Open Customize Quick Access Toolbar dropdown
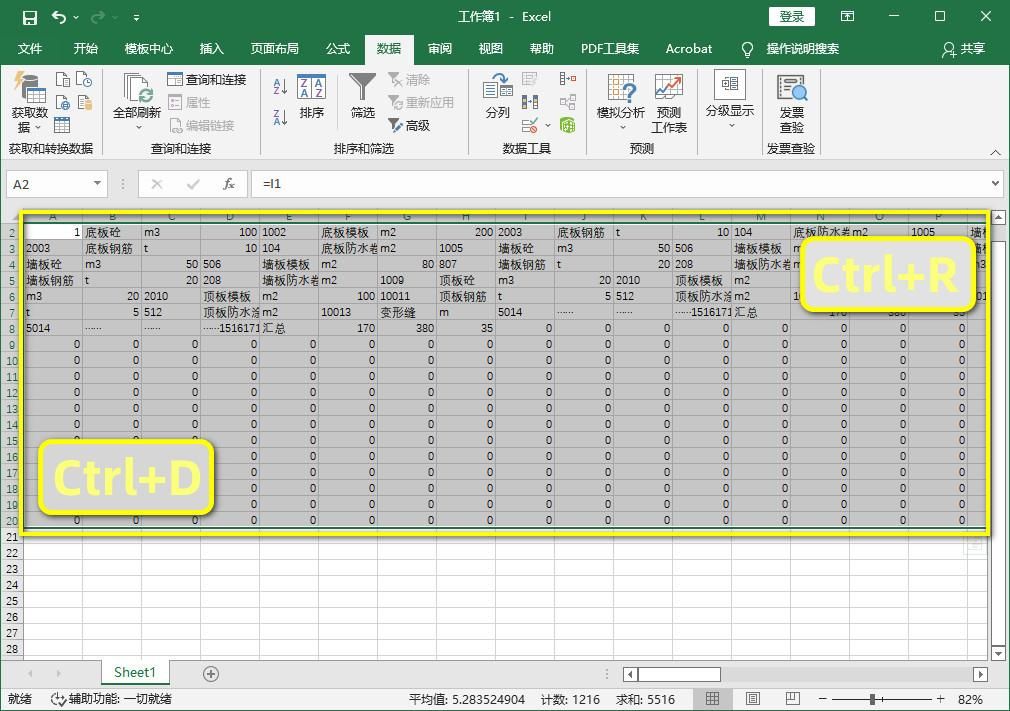This screenshot has width=1010, height=711. [x=137, y=17]
